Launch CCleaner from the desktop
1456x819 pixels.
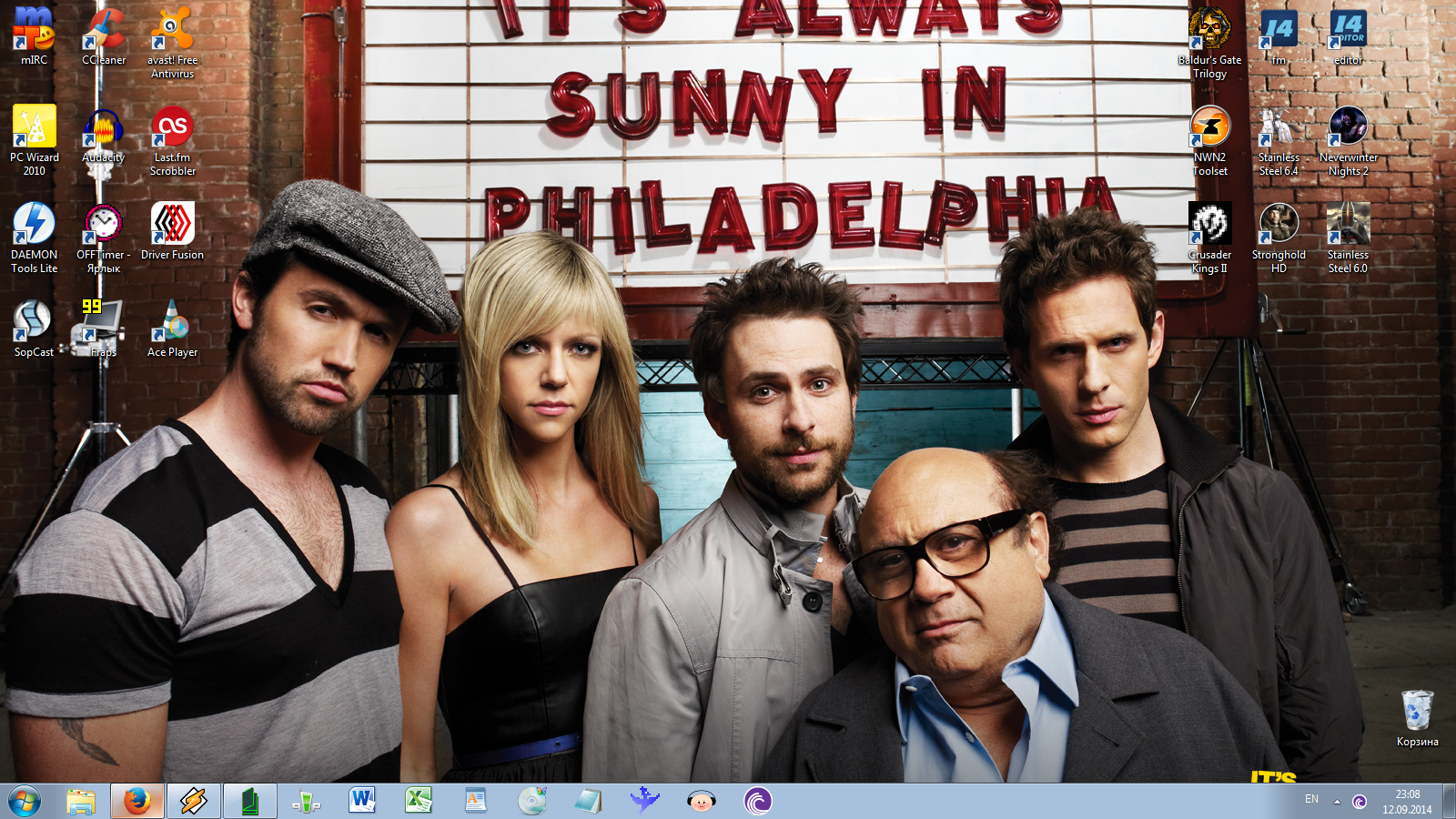[104, 36]
